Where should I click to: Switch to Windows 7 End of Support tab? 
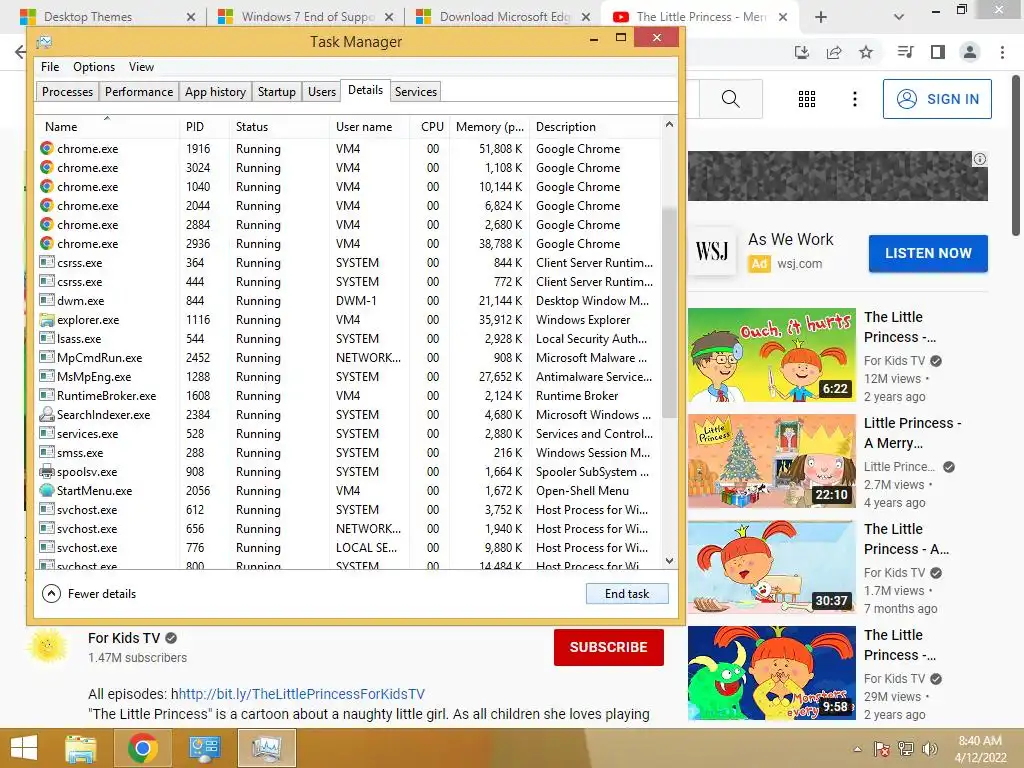pos(307,17)
